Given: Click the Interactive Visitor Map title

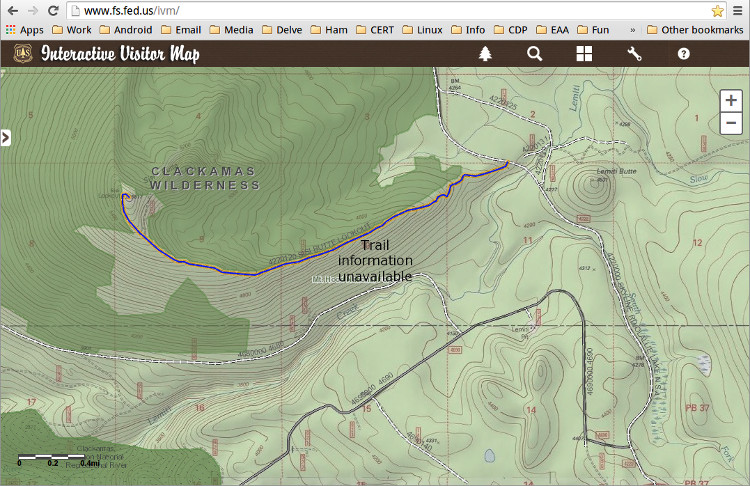Looking at the screenshot, I should point(120,54).
